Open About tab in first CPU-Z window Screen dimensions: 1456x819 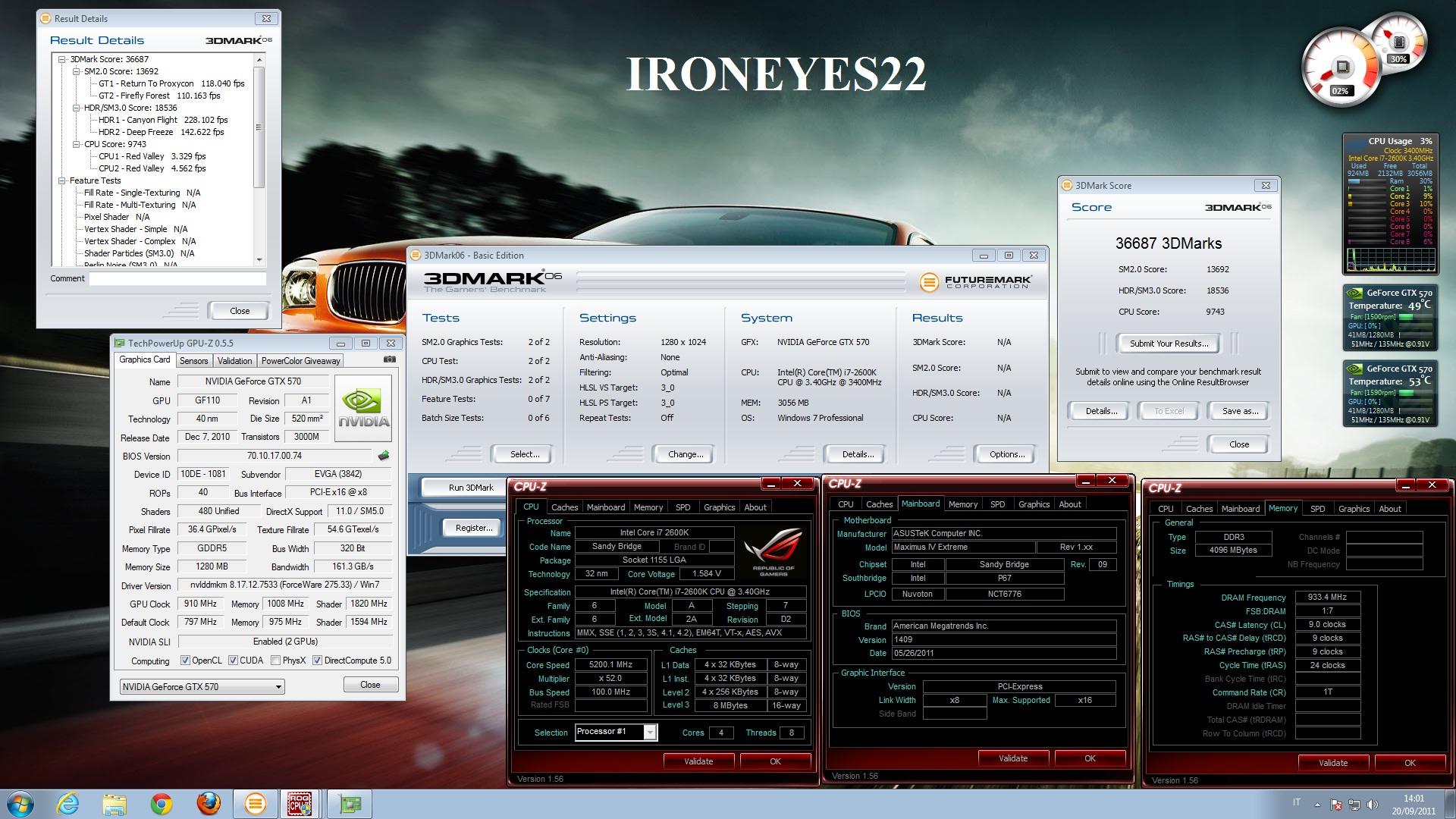(x=755, y=507)
